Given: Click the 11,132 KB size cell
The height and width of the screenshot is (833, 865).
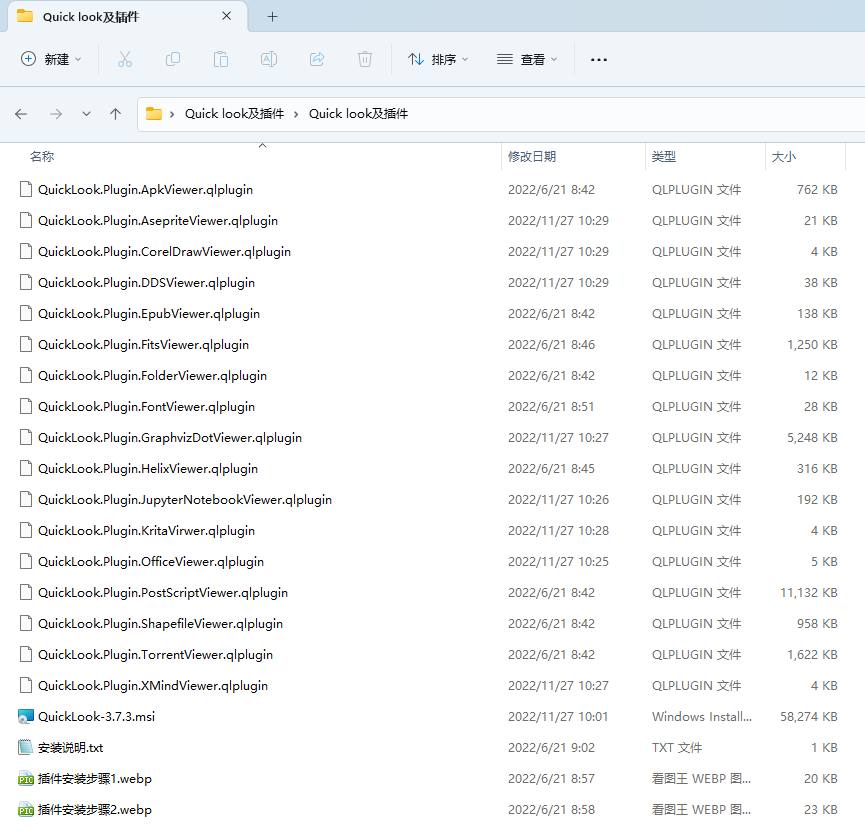Looking at the screenshot, I should tap(809, 592).
